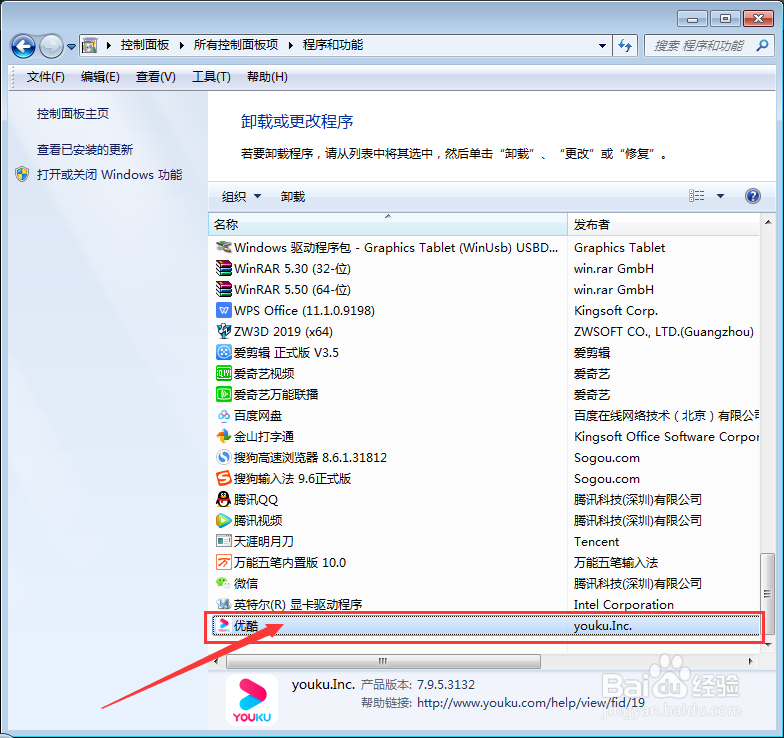This screenshot has height=738, width=784.
Task: Open the address bar history dropdown
Action: 602,46
